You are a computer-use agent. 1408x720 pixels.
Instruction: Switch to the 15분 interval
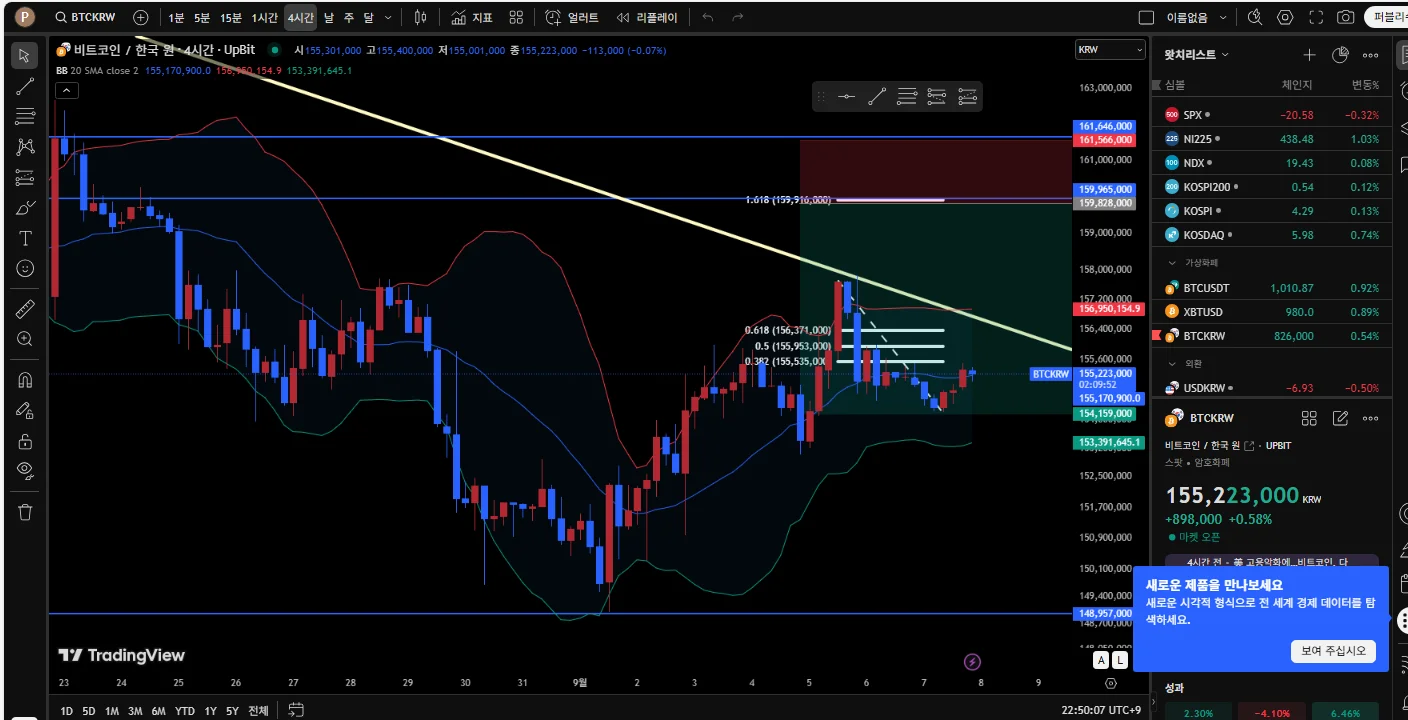click(231, 17)
